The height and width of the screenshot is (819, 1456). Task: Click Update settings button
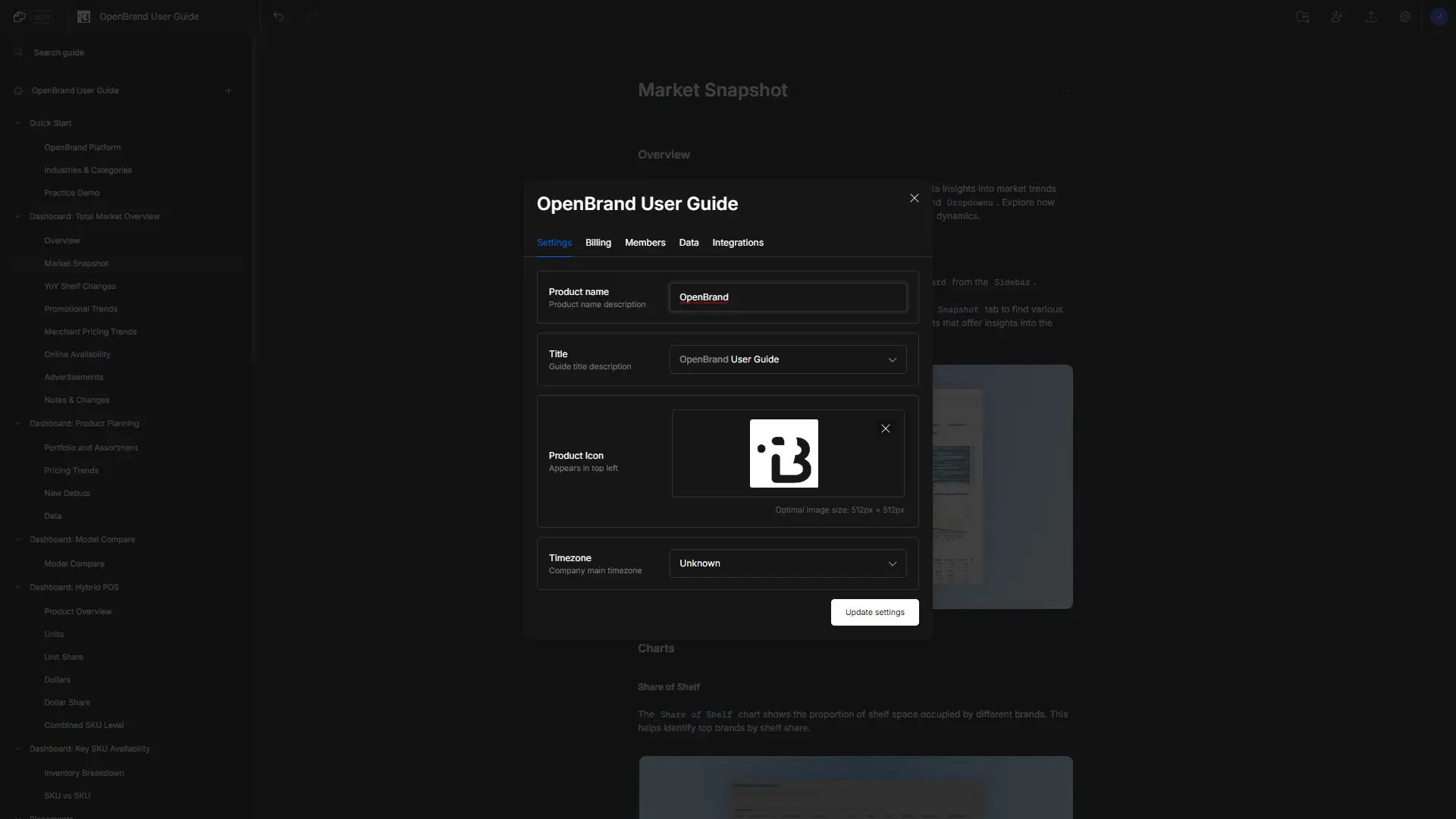click(x=874, y=612)
